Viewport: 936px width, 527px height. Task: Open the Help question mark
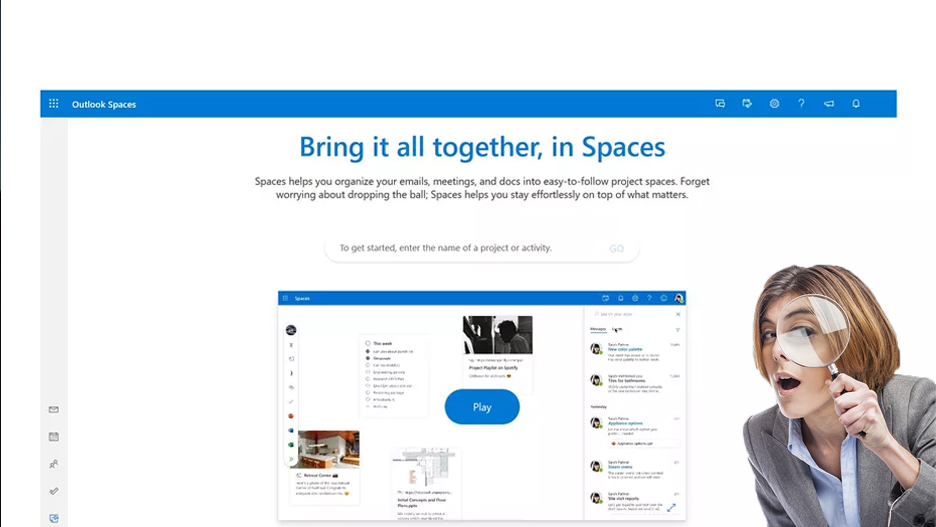pos(801,104)
